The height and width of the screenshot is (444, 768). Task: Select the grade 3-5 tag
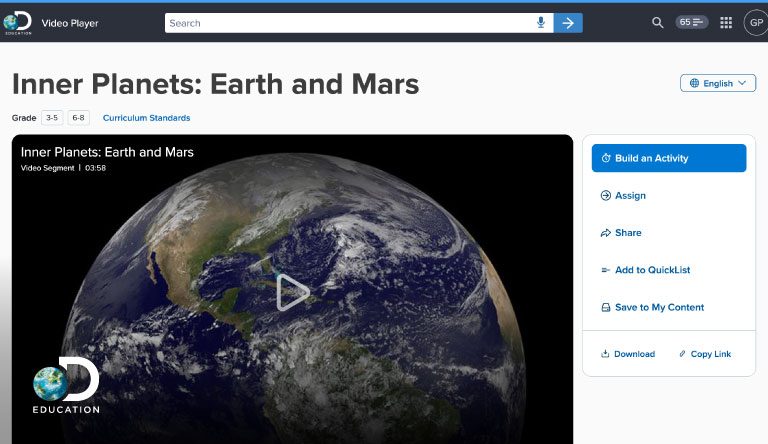click(x=52, y=118)
